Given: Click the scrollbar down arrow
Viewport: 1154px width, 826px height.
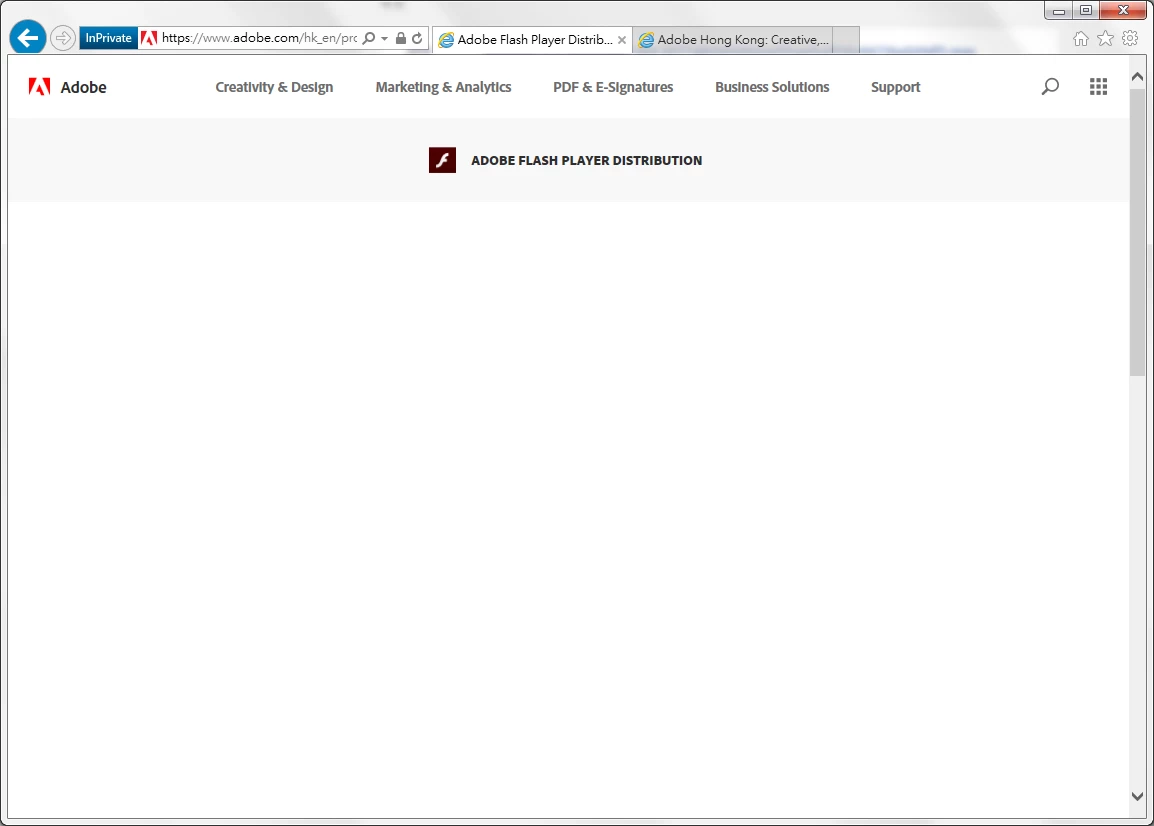Looking at the screenshot, I should pos(1137,796).
